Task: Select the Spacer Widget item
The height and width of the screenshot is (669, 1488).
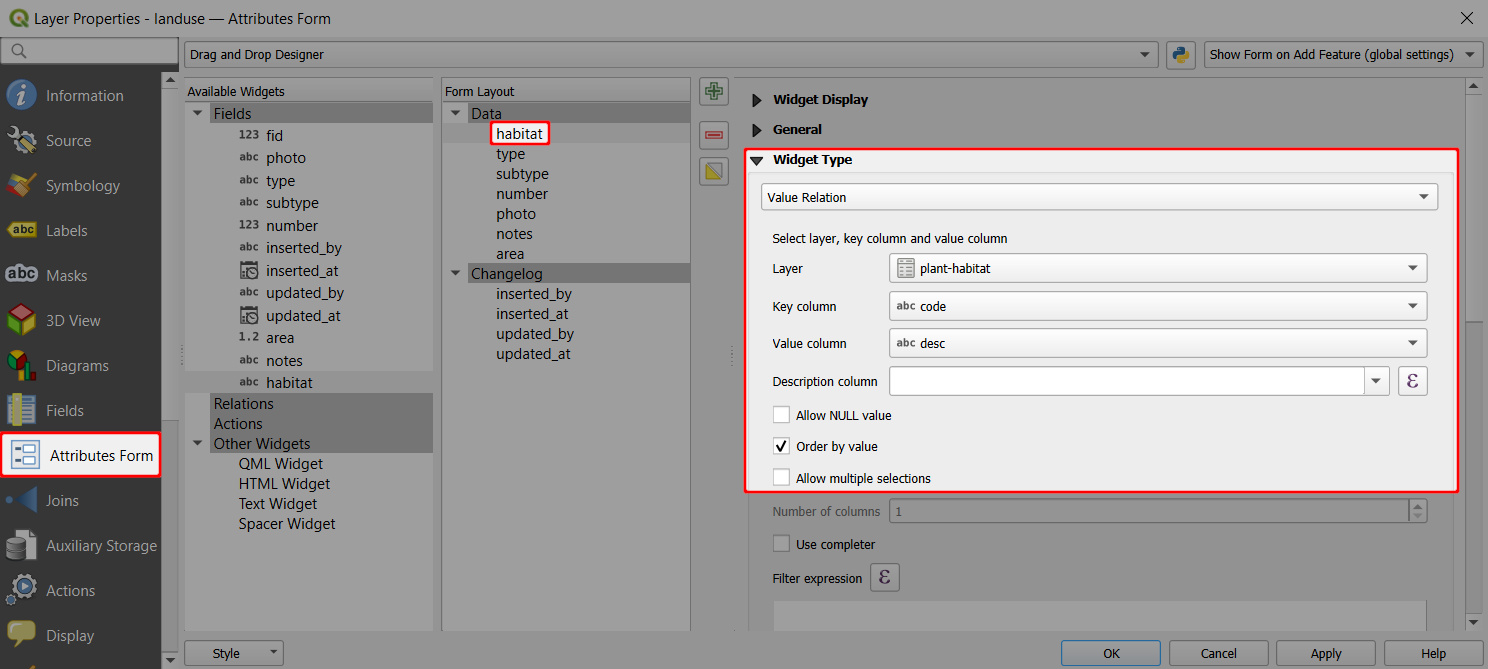Action: (x=287, y=524)
